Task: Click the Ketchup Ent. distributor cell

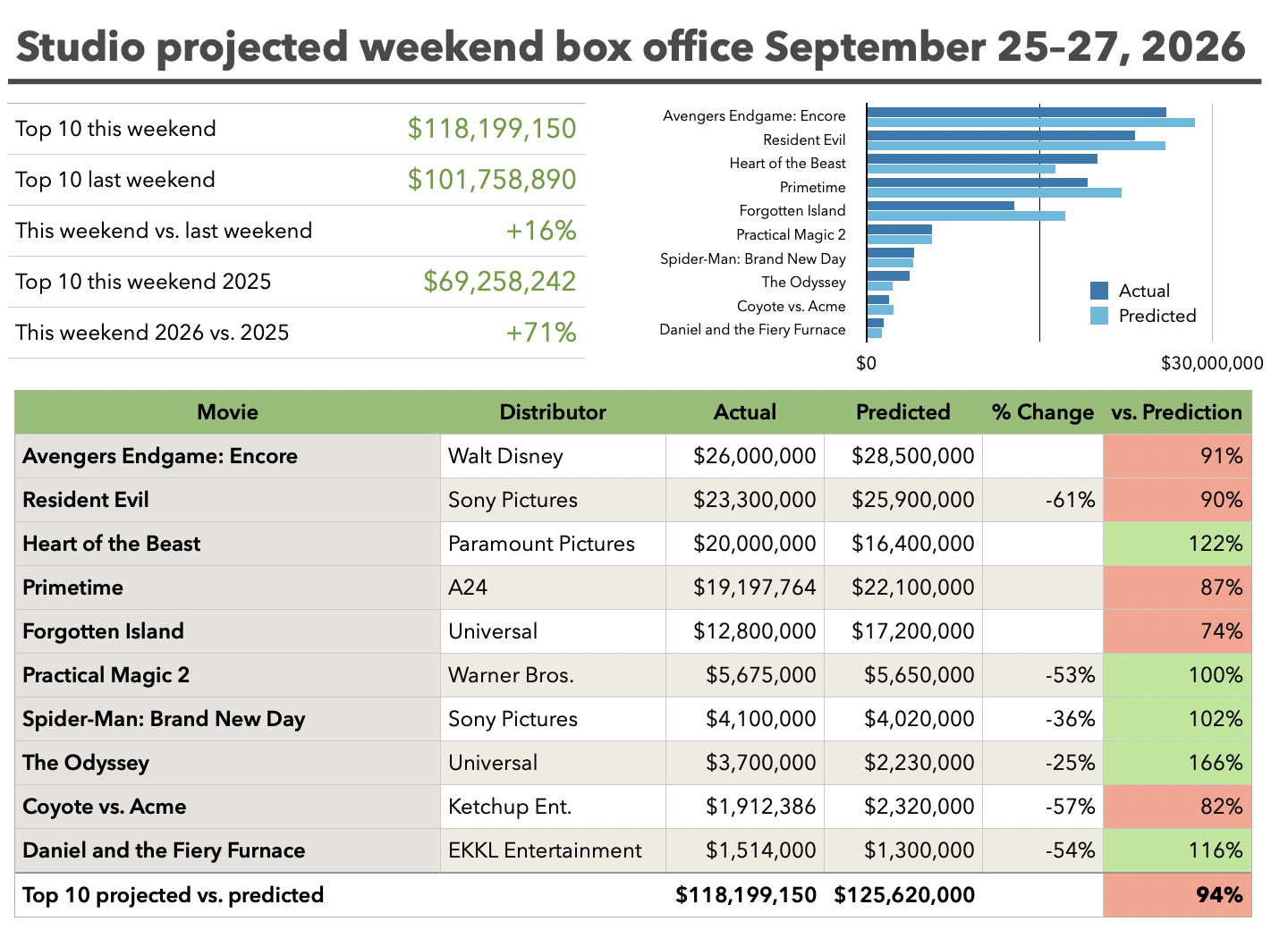Action: pyautogui.click(x=554, y=807)
